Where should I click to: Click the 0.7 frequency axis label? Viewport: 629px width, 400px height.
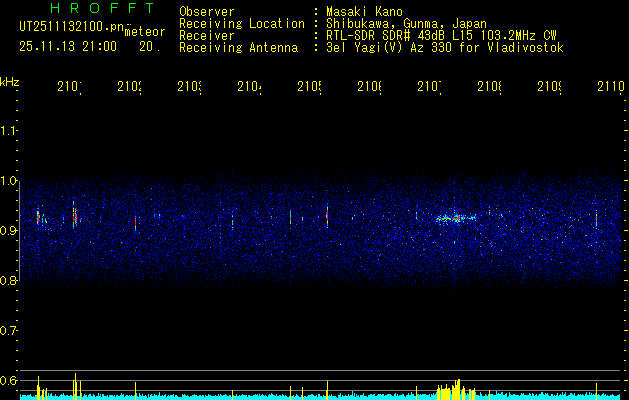click(8, 331)
